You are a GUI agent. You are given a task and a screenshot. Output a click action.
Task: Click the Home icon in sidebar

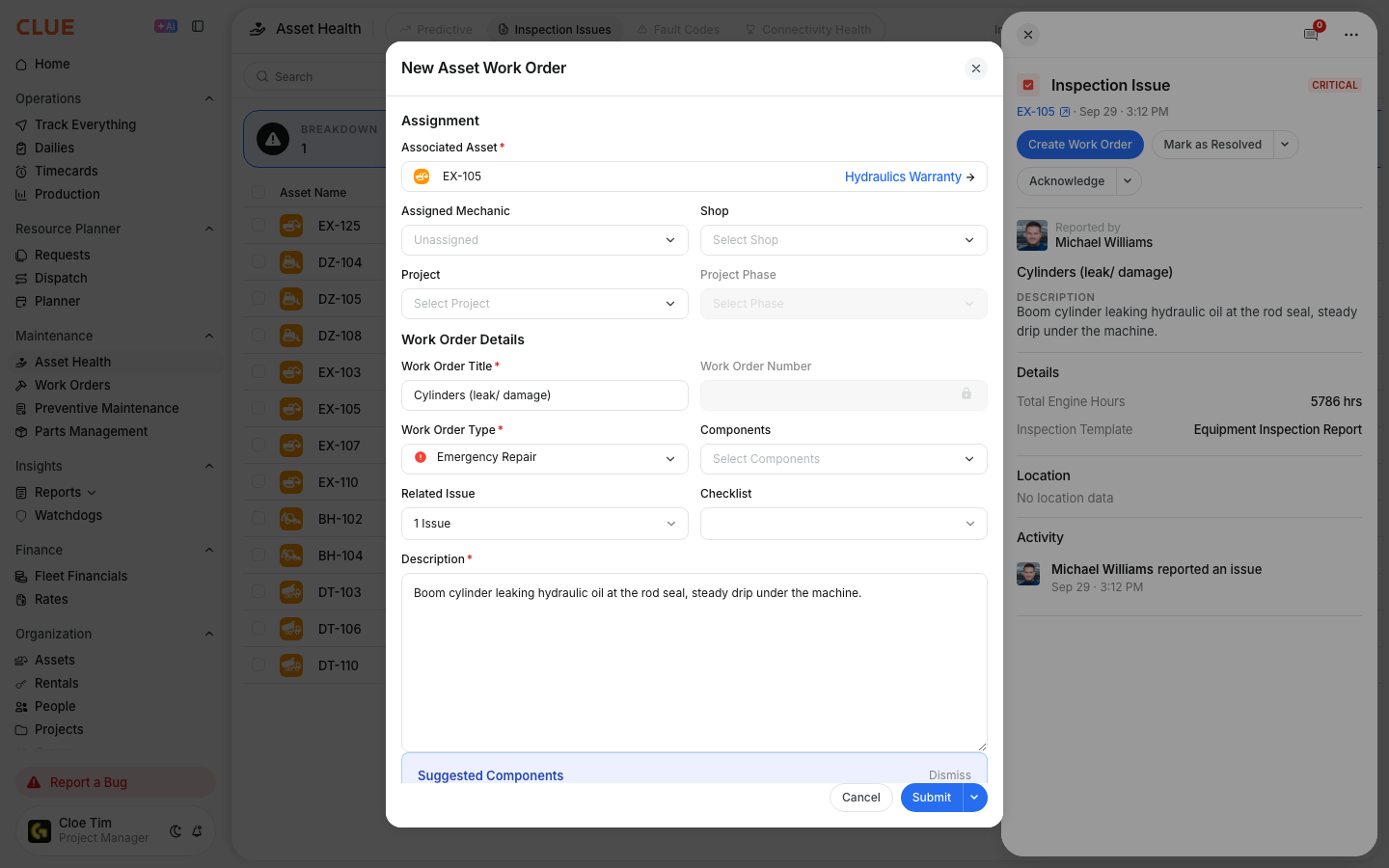pyautogui.click(x=21, y=65)
